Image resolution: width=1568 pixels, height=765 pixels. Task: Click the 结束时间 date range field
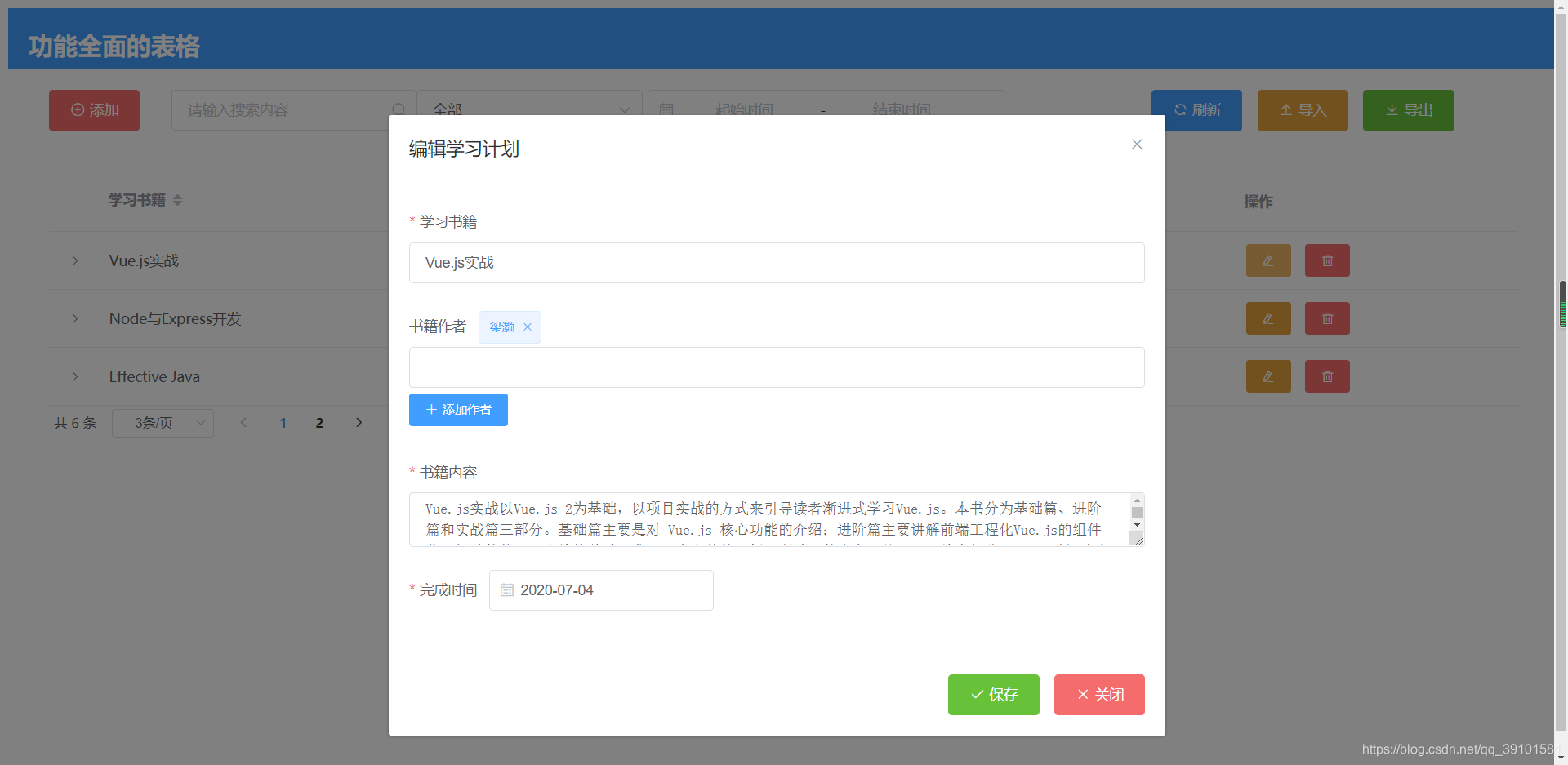click(x=902, y=110)
